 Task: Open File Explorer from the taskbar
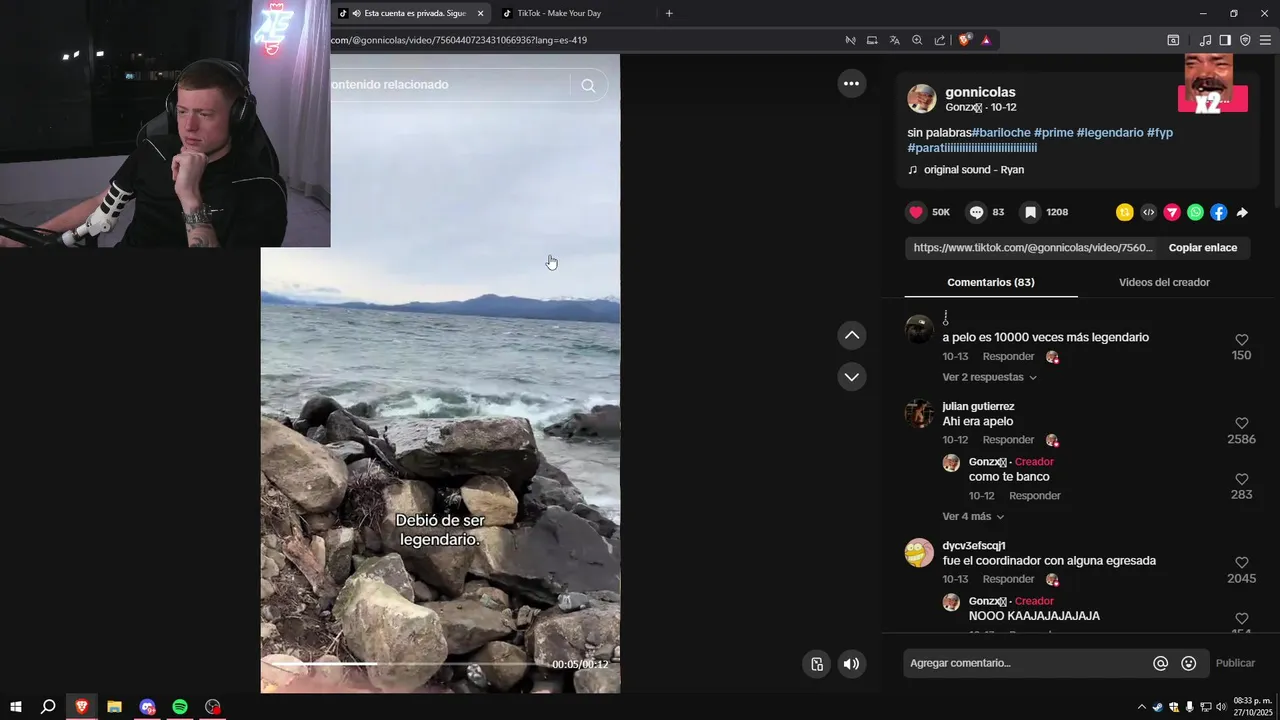click(x=114, y=707)
